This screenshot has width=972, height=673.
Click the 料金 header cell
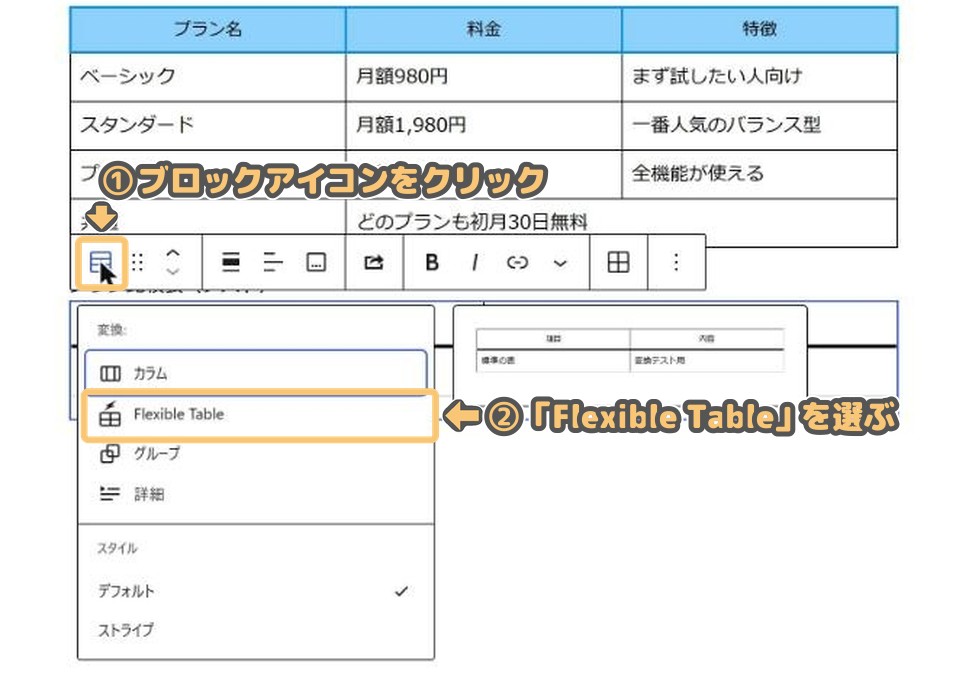(484, 29)
